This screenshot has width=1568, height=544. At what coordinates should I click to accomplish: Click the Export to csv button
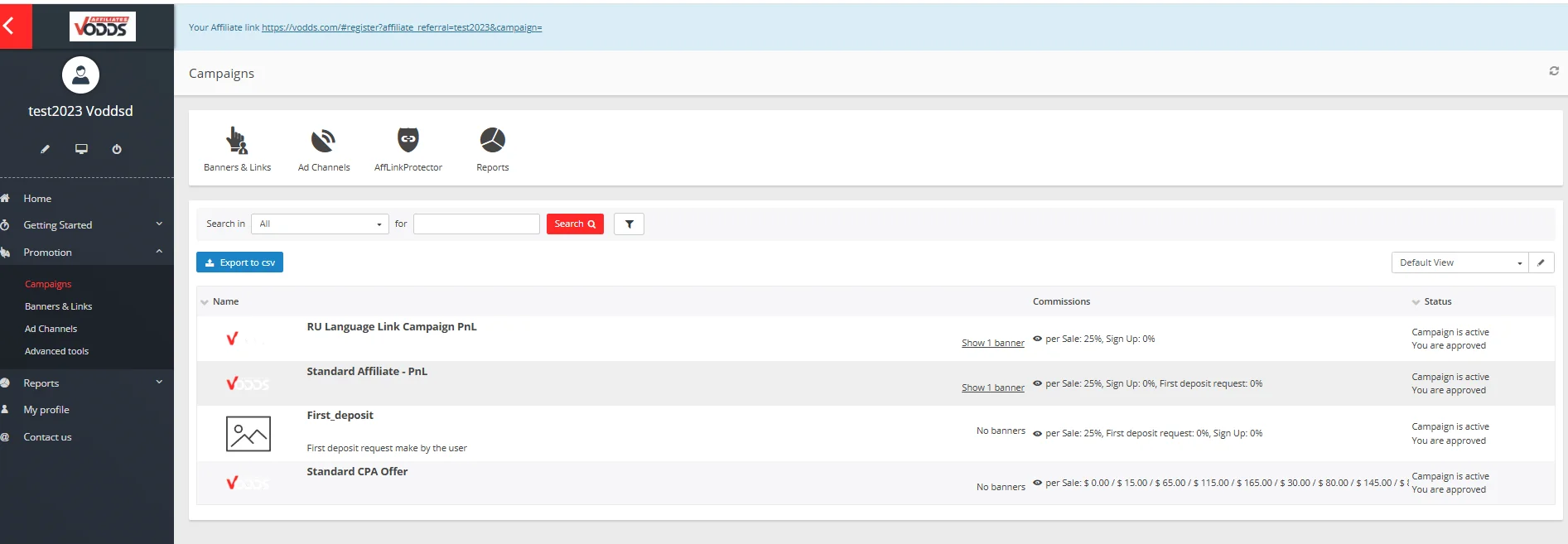pyautogui.click(x=239, y=262)
